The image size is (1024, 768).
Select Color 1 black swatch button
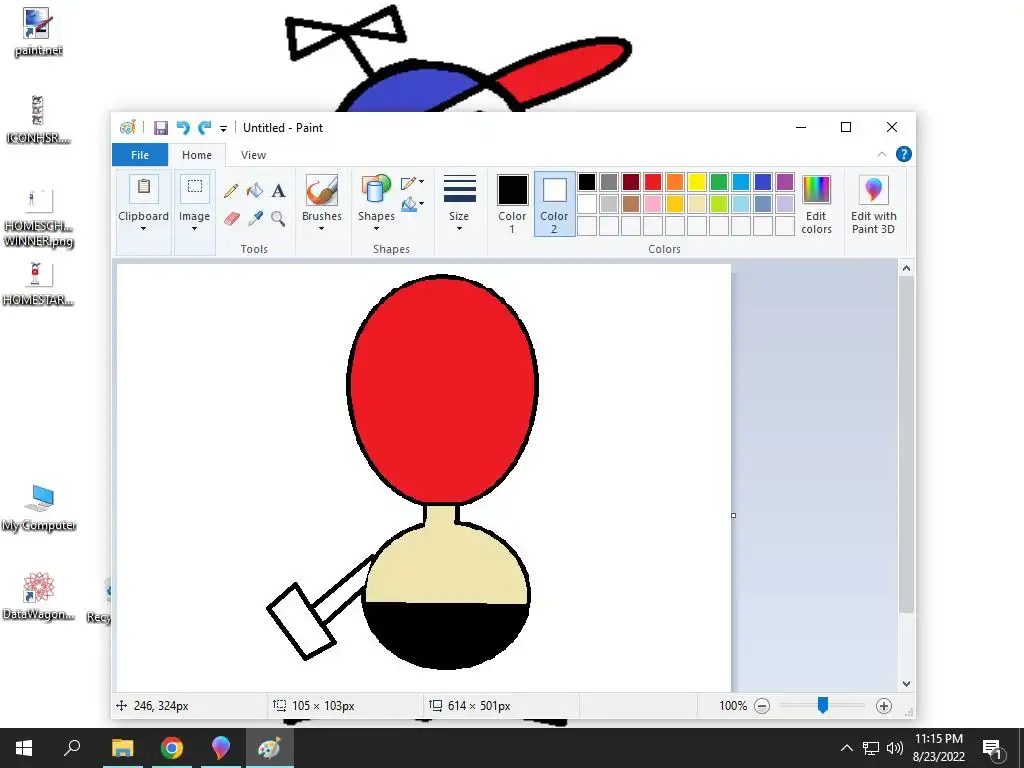click(512, 204)
